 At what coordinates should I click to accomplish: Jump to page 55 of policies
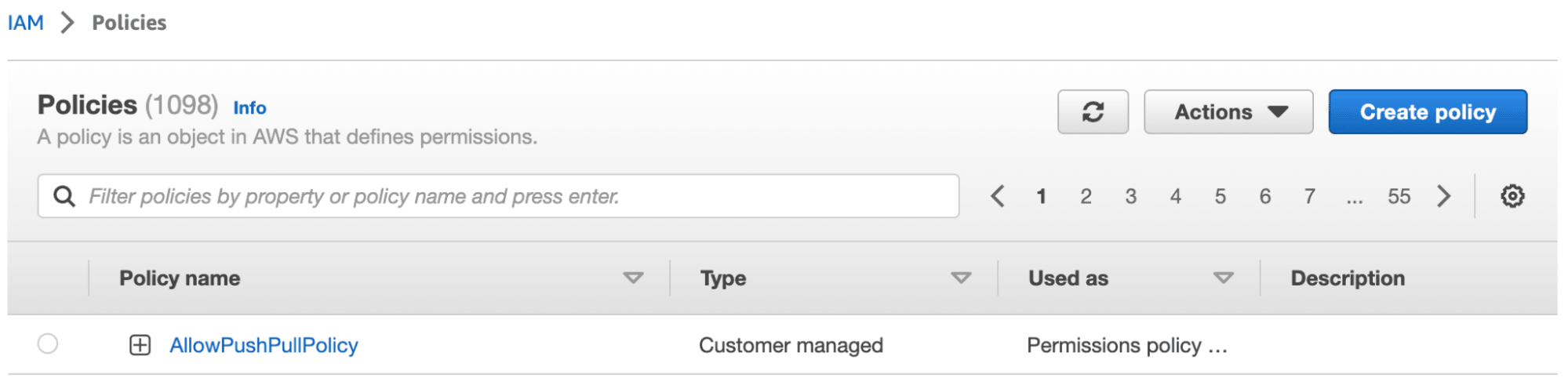1399,196
